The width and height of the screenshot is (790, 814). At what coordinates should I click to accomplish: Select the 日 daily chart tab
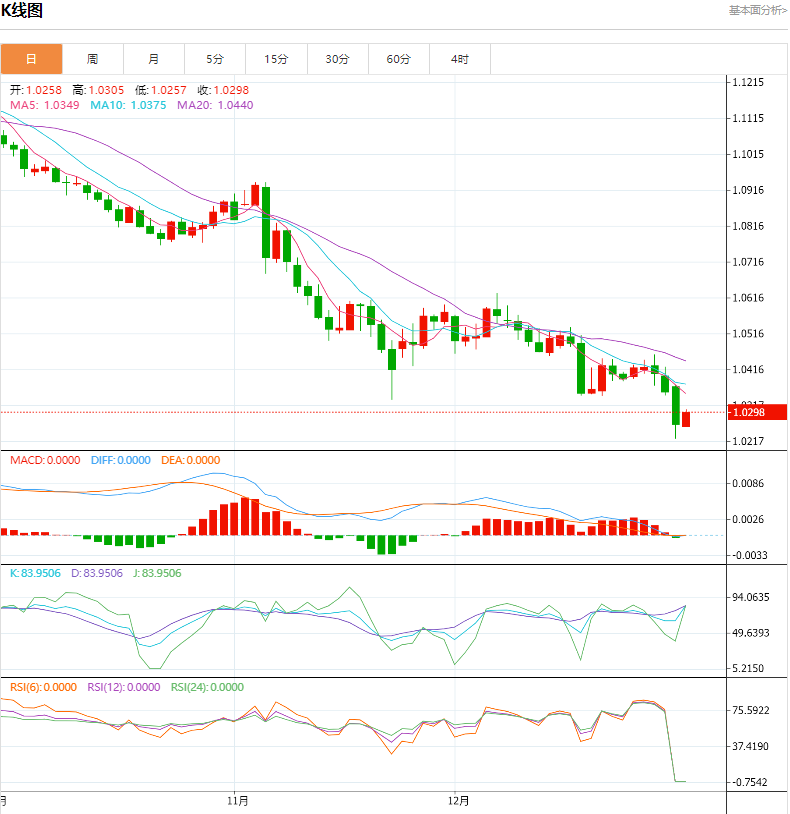(x=31, y=59)
